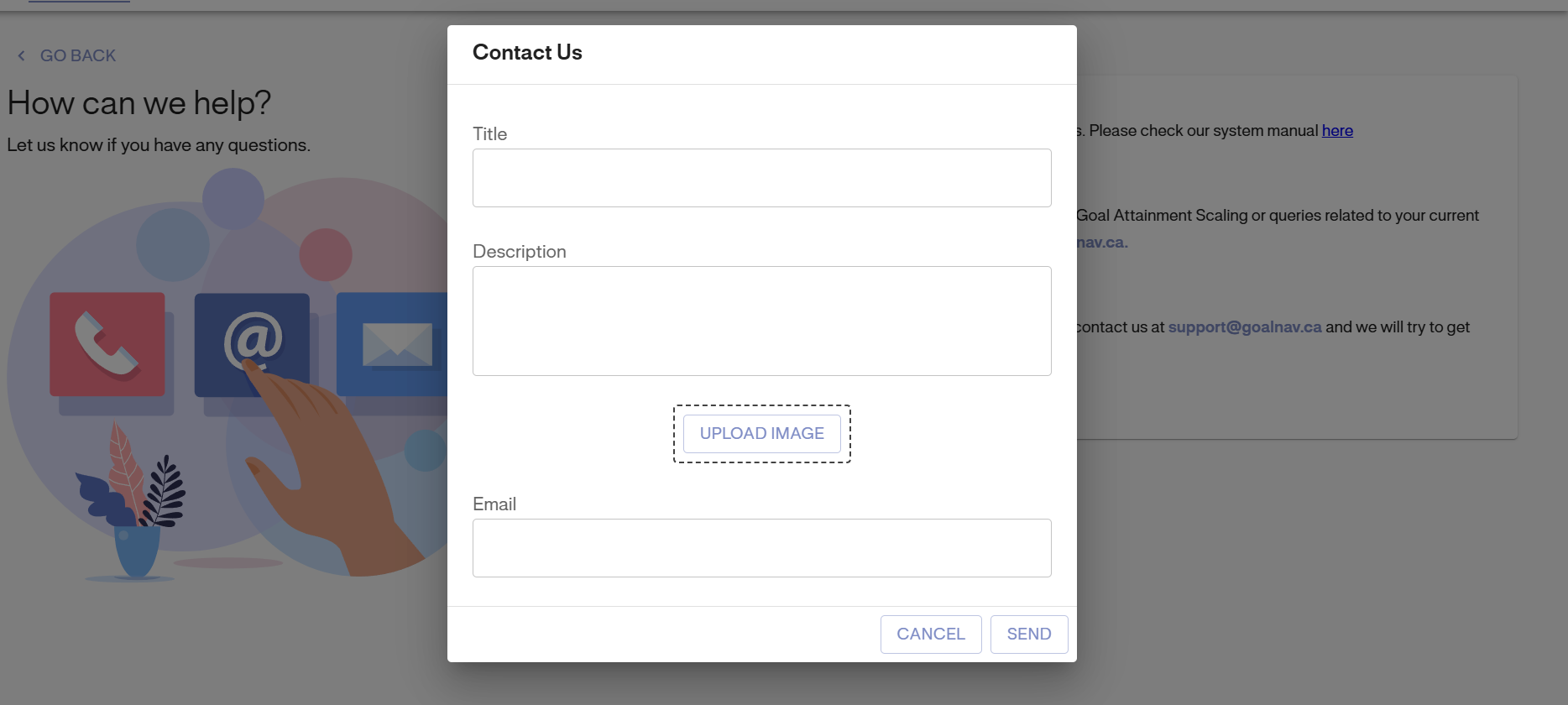Click the red phone icon illustration
Screen dimensions: 1568x705
107,344
